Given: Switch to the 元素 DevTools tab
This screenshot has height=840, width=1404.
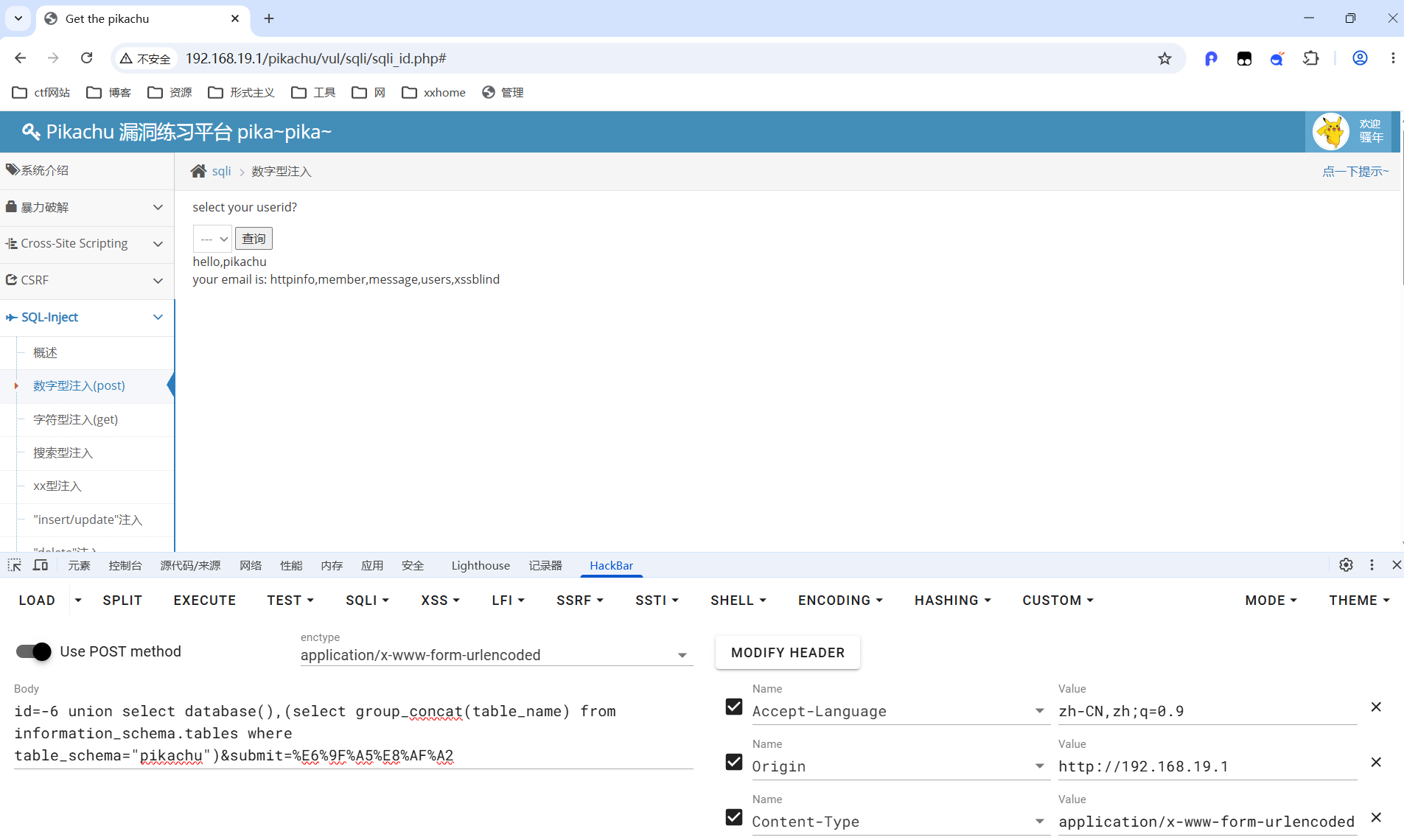Looking at the screenshot, I should [79, 565].
